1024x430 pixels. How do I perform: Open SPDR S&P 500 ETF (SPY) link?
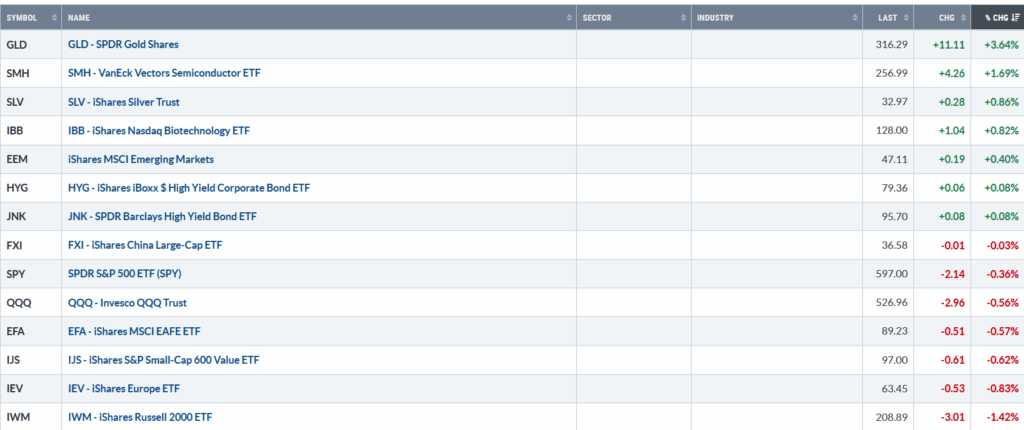(x=125, y=274)
